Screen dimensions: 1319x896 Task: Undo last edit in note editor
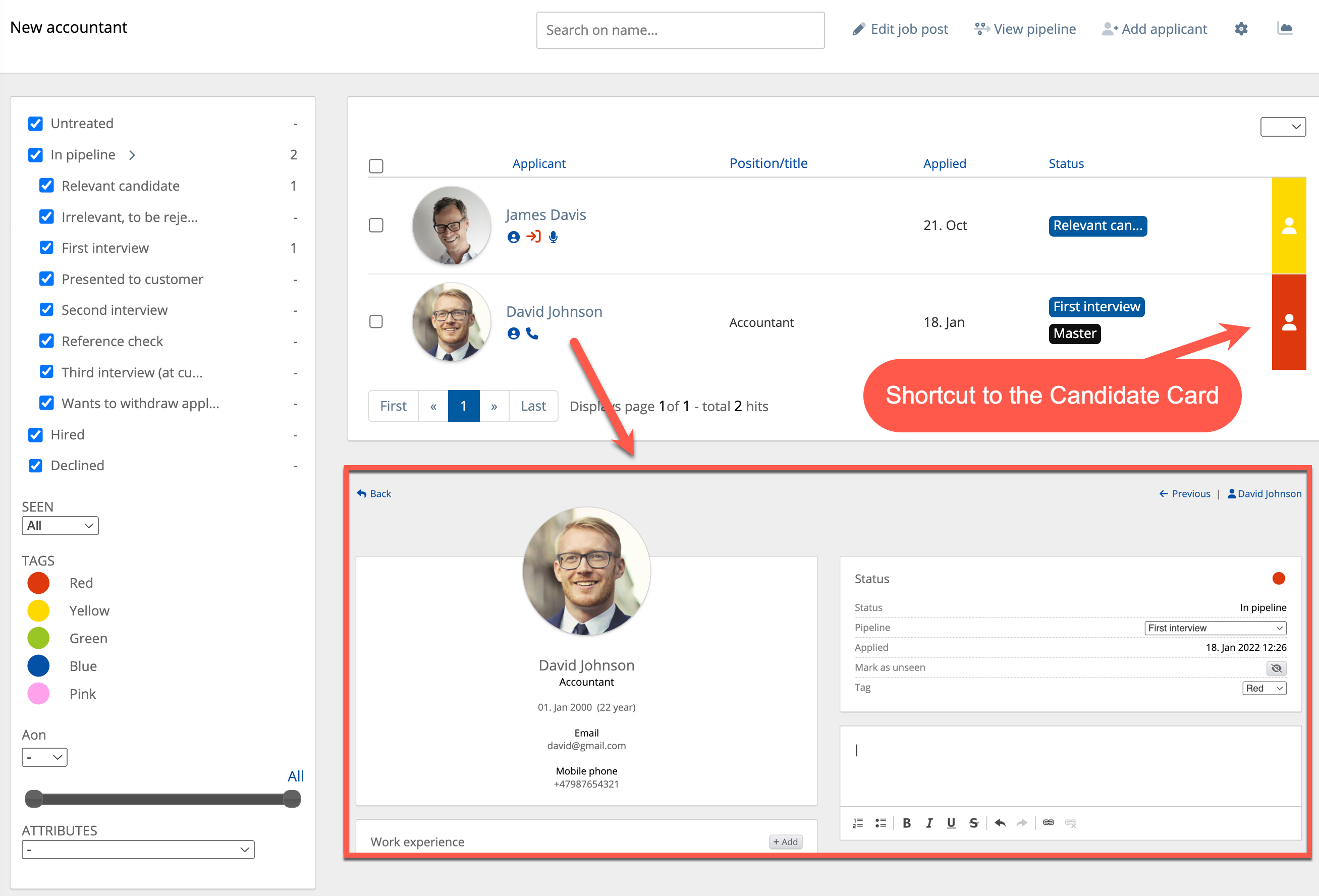[1000, 823]
